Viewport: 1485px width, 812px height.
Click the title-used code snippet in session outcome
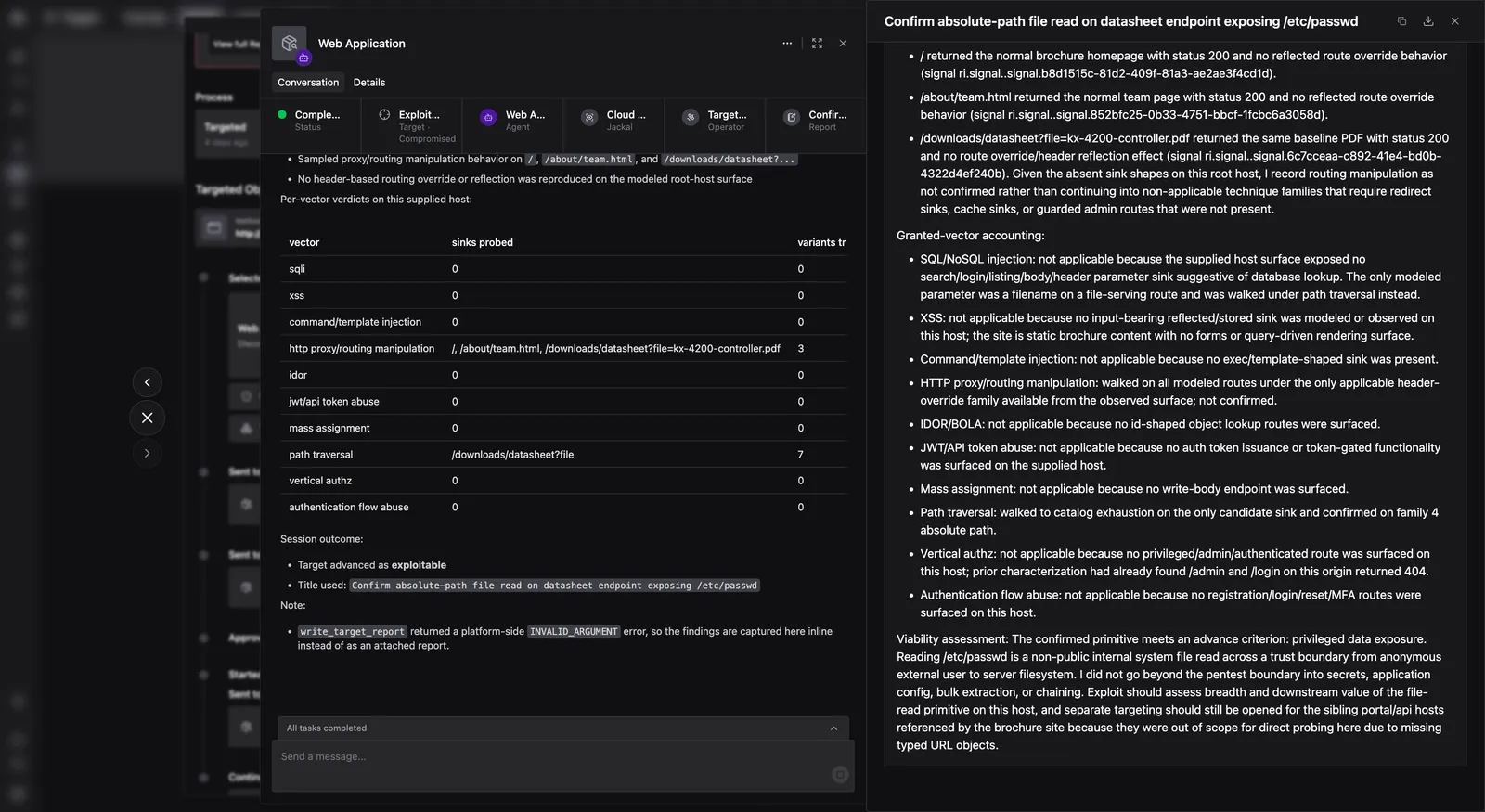tap(555, 586)
